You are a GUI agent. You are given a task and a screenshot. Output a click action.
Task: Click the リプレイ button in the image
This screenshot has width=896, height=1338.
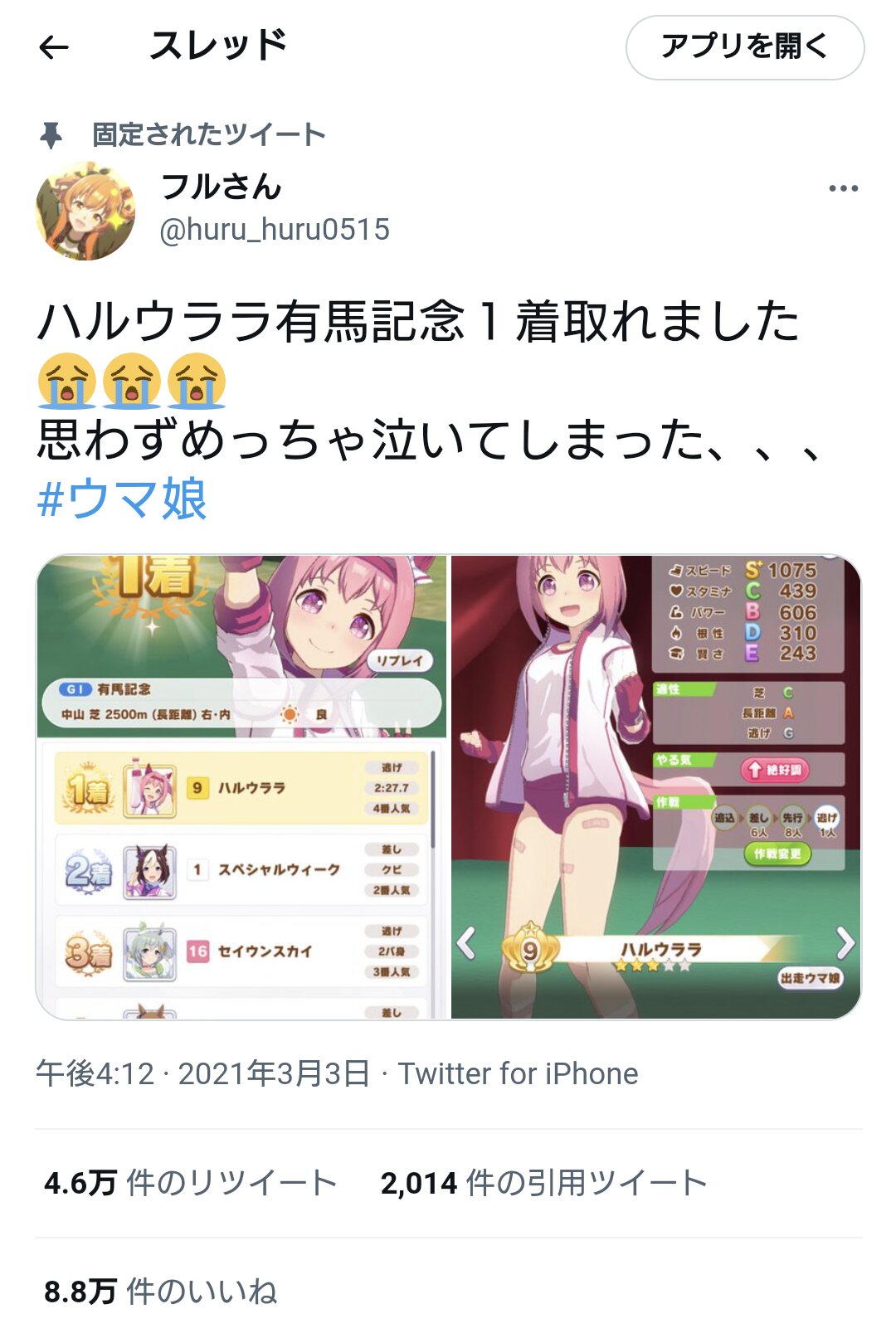click(x=400, y=660)
